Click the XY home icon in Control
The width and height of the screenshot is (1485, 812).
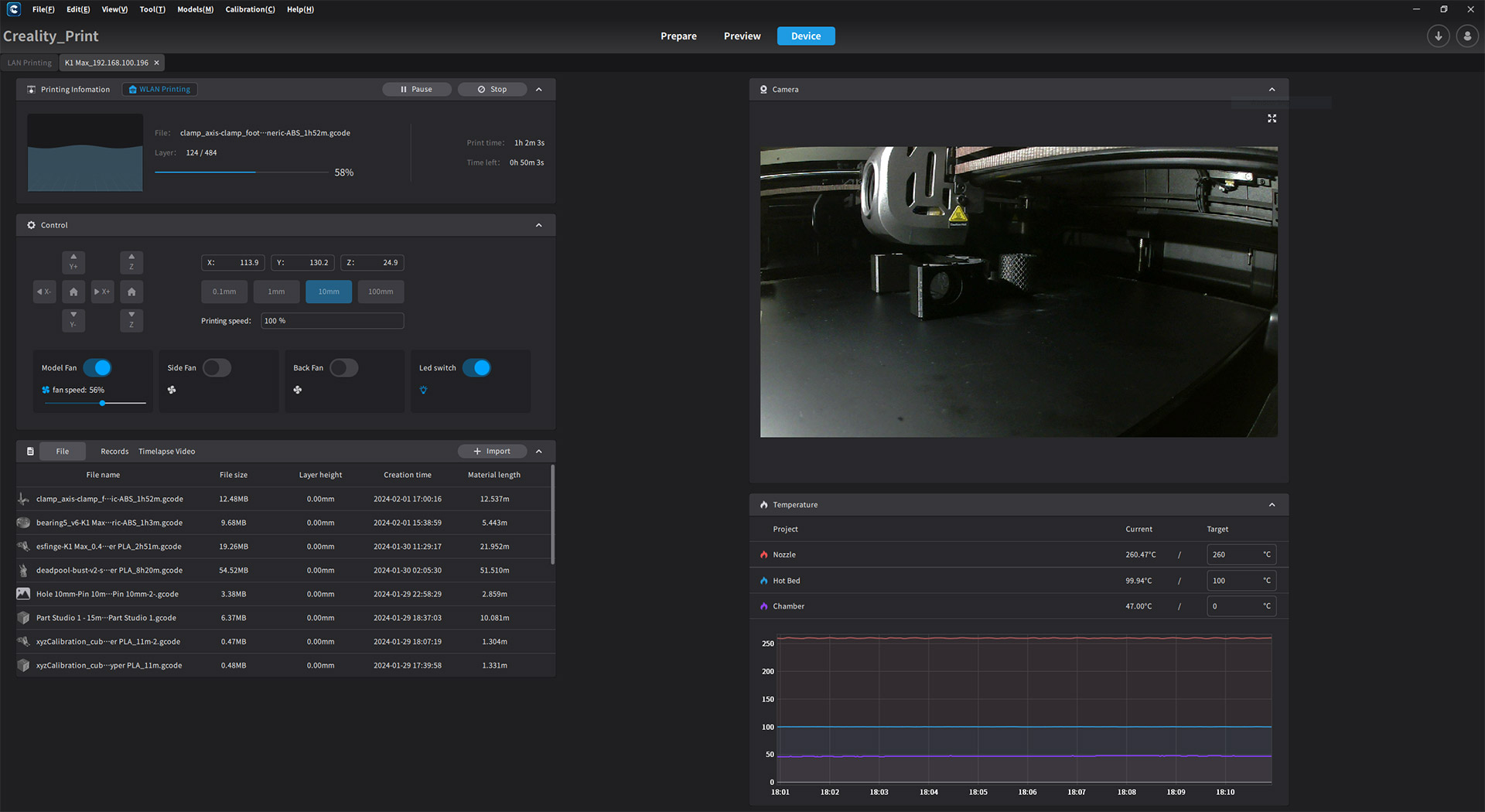coord(73,292)
